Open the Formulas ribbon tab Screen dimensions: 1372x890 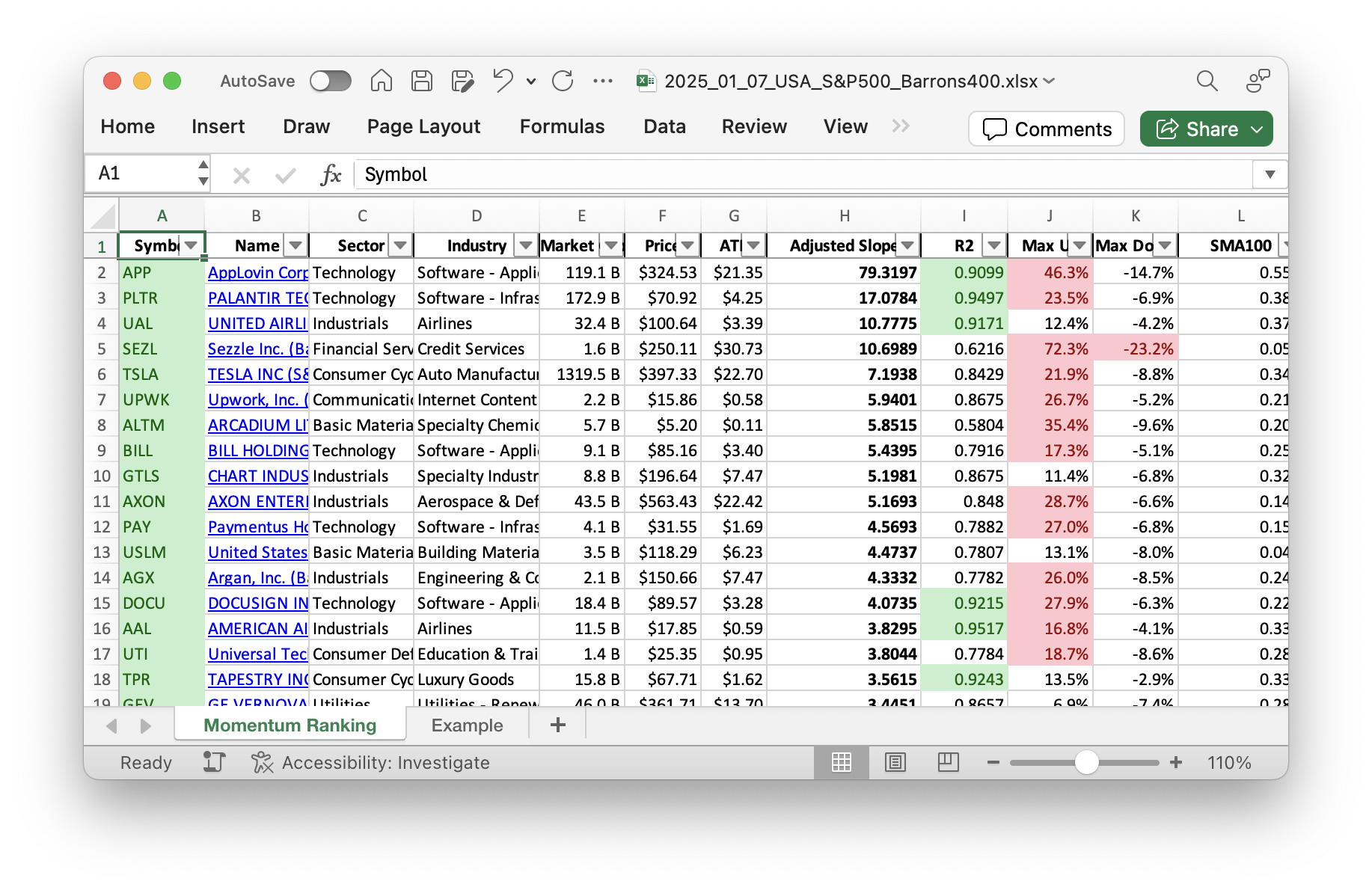tap(562, 126)
